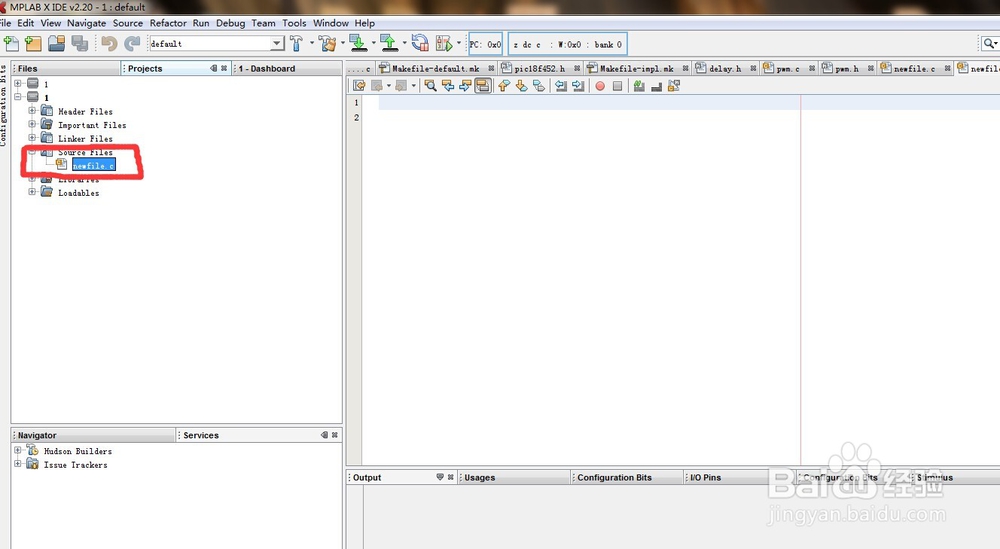
Task: Expand the first project node named 1
Action: [x=18, y=84]
